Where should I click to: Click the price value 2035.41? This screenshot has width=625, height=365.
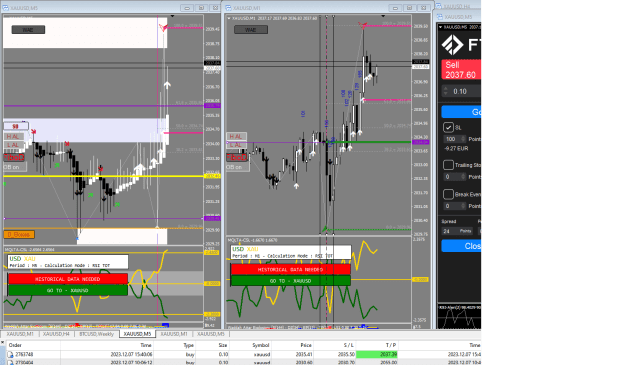(x=304, y=354)
